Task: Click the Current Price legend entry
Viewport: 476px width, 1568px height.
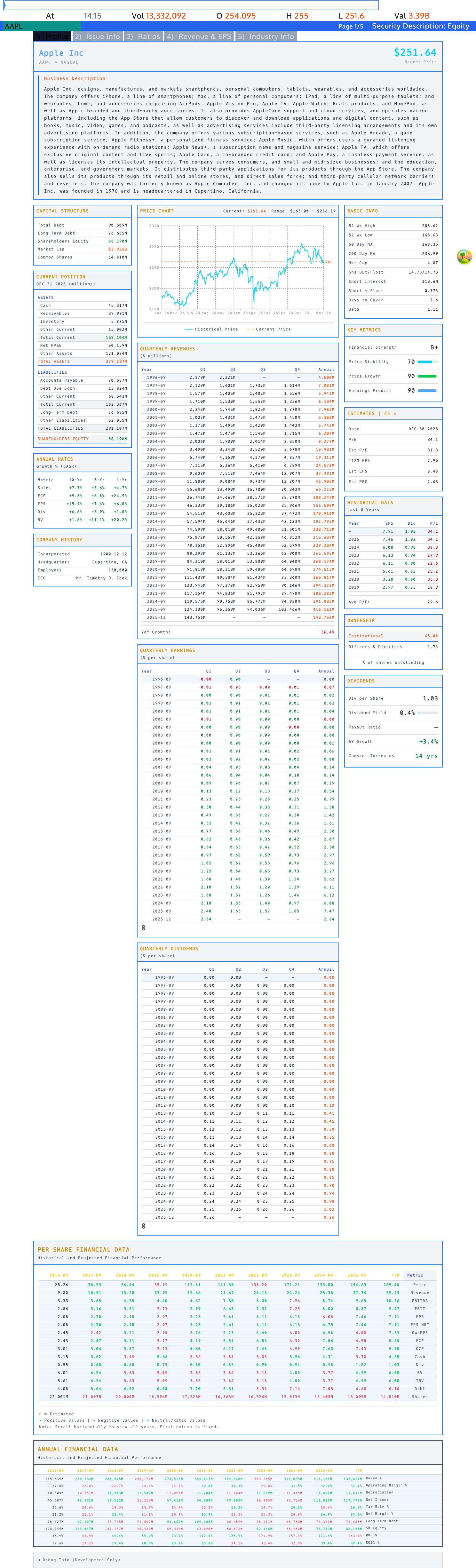Action: [268, 329]
